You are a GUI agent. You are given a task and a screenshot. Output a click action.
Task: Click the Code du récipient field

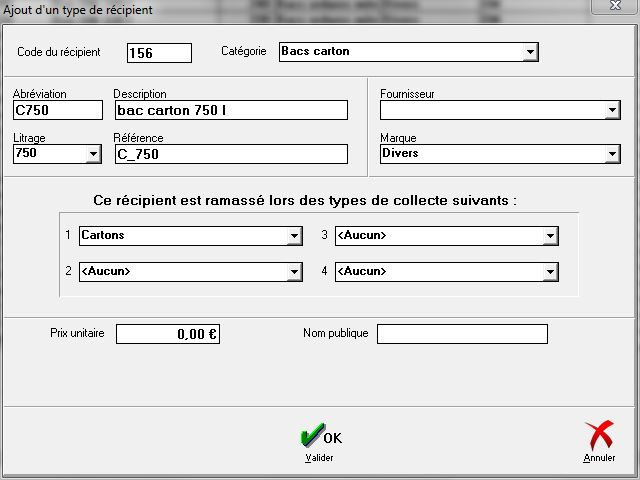[159, 52]
